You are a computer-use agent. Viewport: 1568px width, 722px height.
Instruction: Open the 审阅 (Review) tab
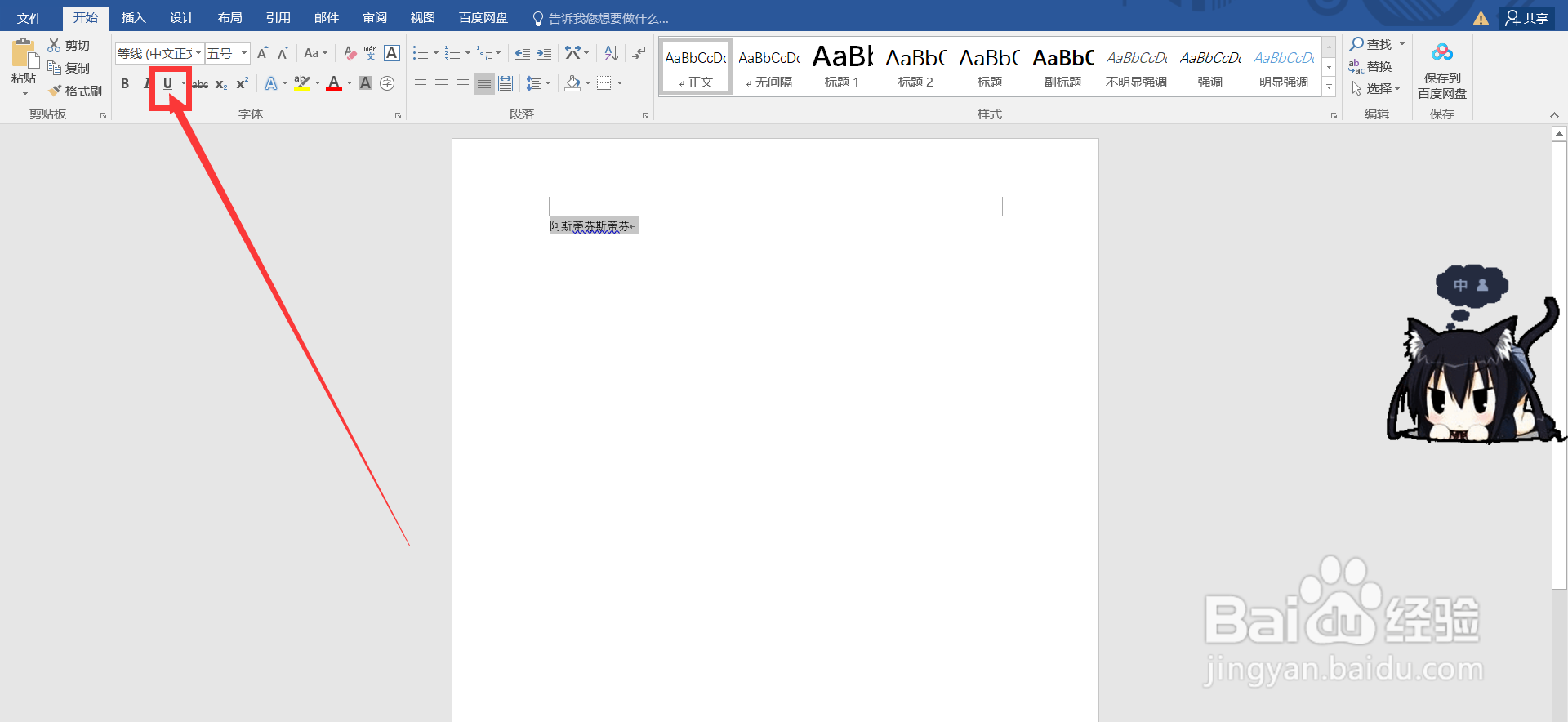click(375, 18)
